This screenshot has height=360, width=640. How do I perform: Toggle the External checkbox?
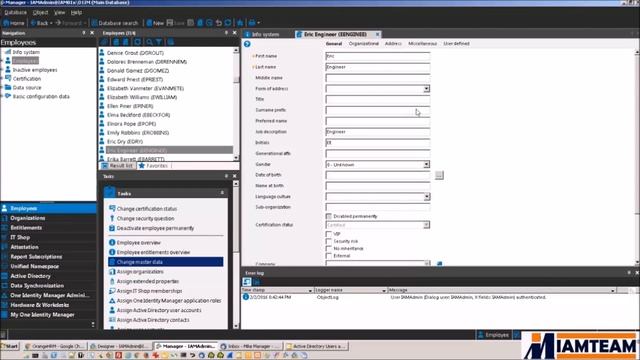(329, 256)
